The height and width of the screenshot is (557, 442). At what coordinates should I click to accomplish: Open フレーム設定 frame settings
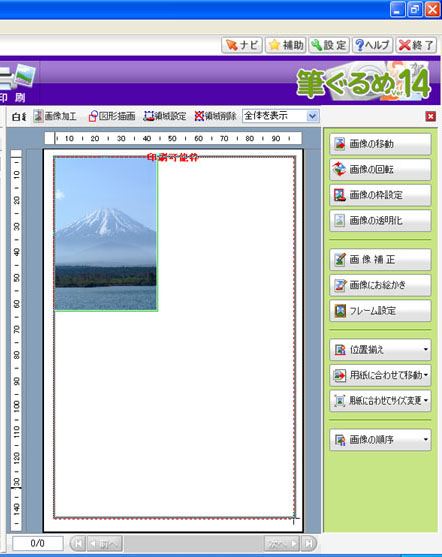pyautogui.click(x=380, y=311)
